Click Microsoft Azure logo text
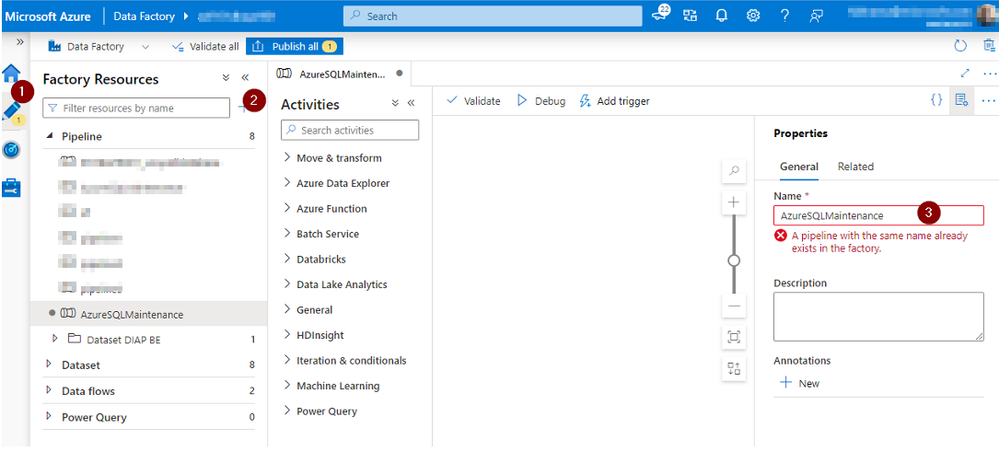The width and height of the screenshot is (999, 450). pos(48,16)
